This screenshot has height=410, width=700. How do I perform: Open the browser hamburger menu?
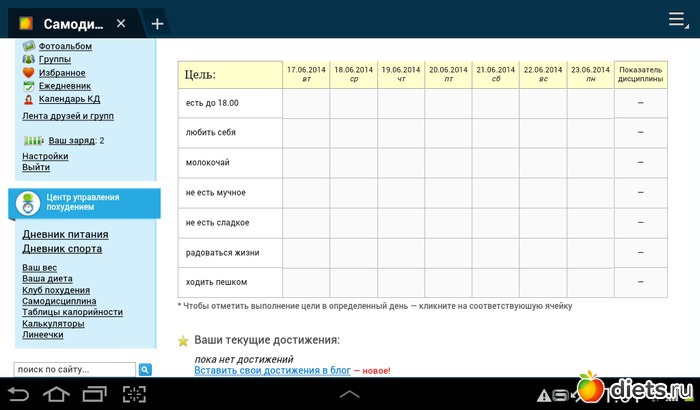point(677,20)
